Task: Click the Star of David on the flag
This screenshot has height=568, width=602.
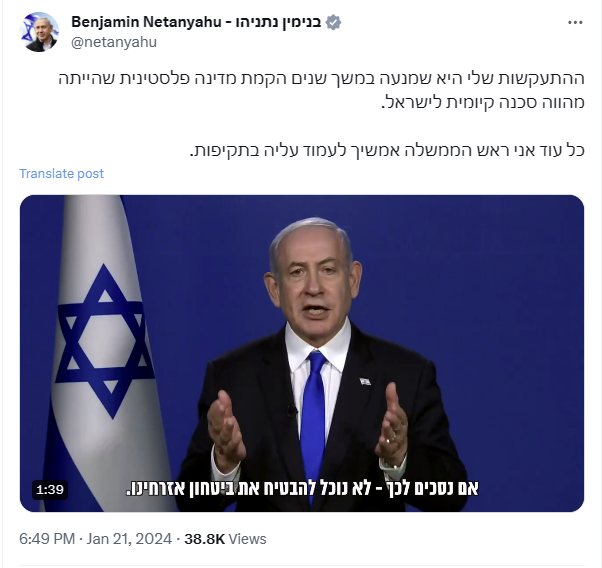Action: tap(104, 341)
